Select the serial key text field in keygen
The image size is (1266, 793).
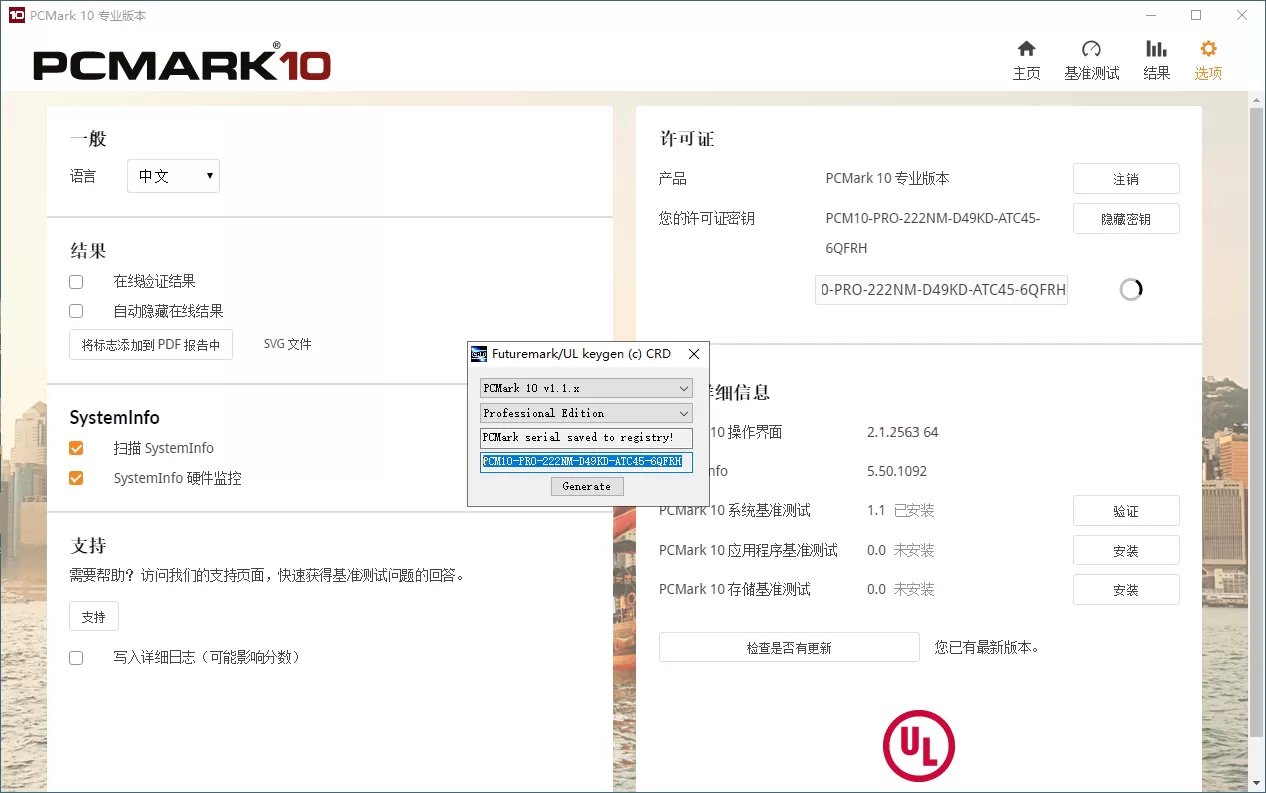tap(585, 462)
